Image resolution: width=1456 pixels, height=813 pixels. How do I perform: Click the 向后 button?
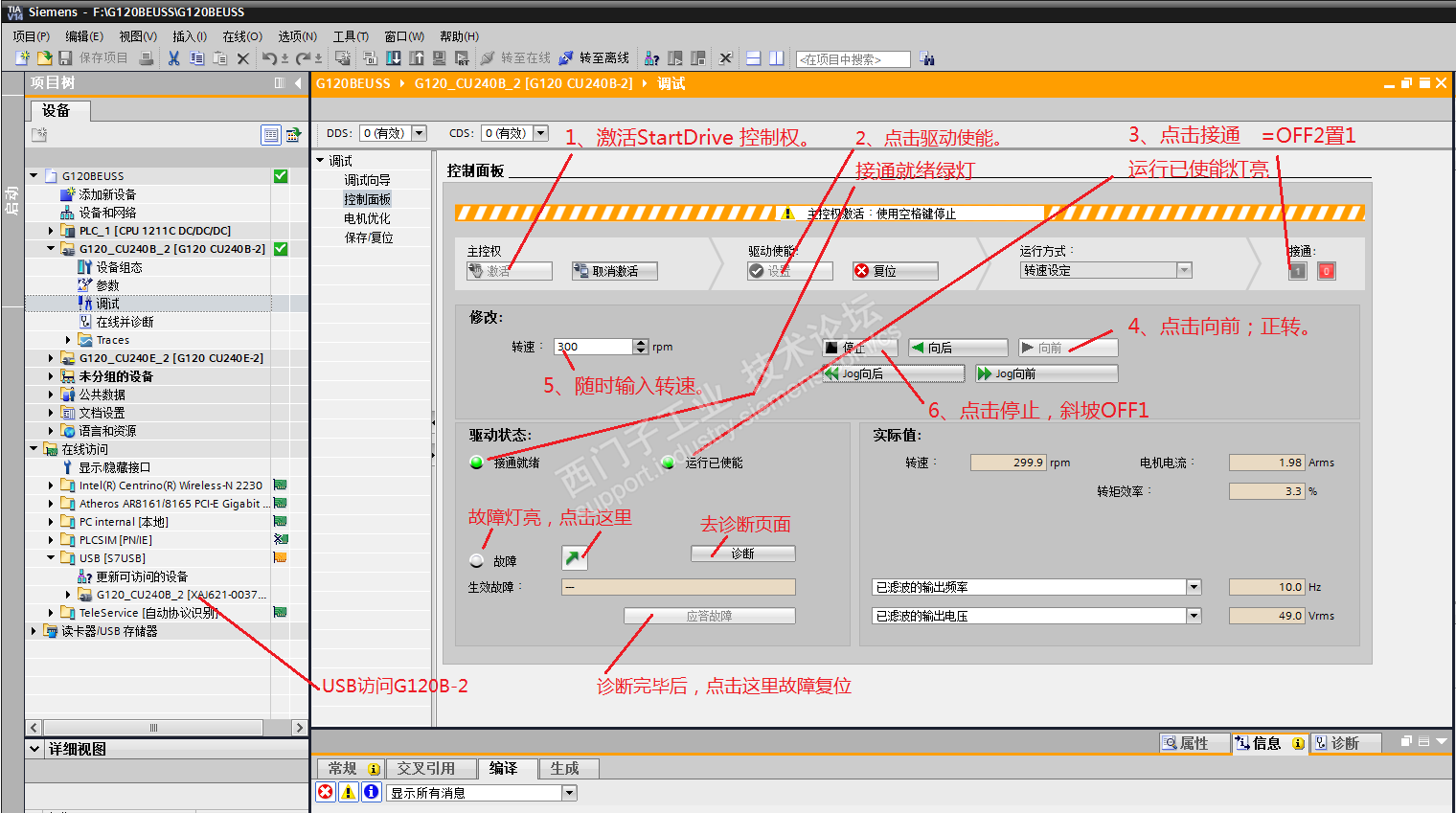pos(958,348)
